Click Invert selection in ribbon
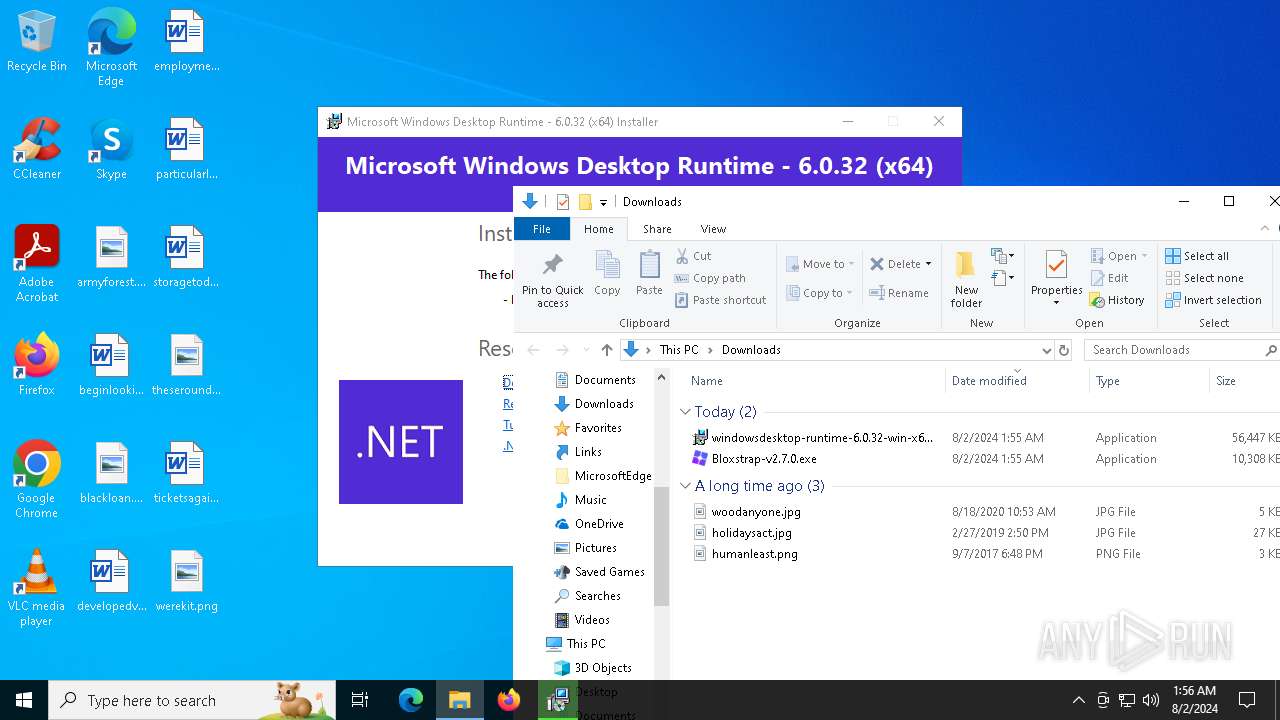Image resolution: width=1280 pixels, height=720 pixels. point(1213,300)
